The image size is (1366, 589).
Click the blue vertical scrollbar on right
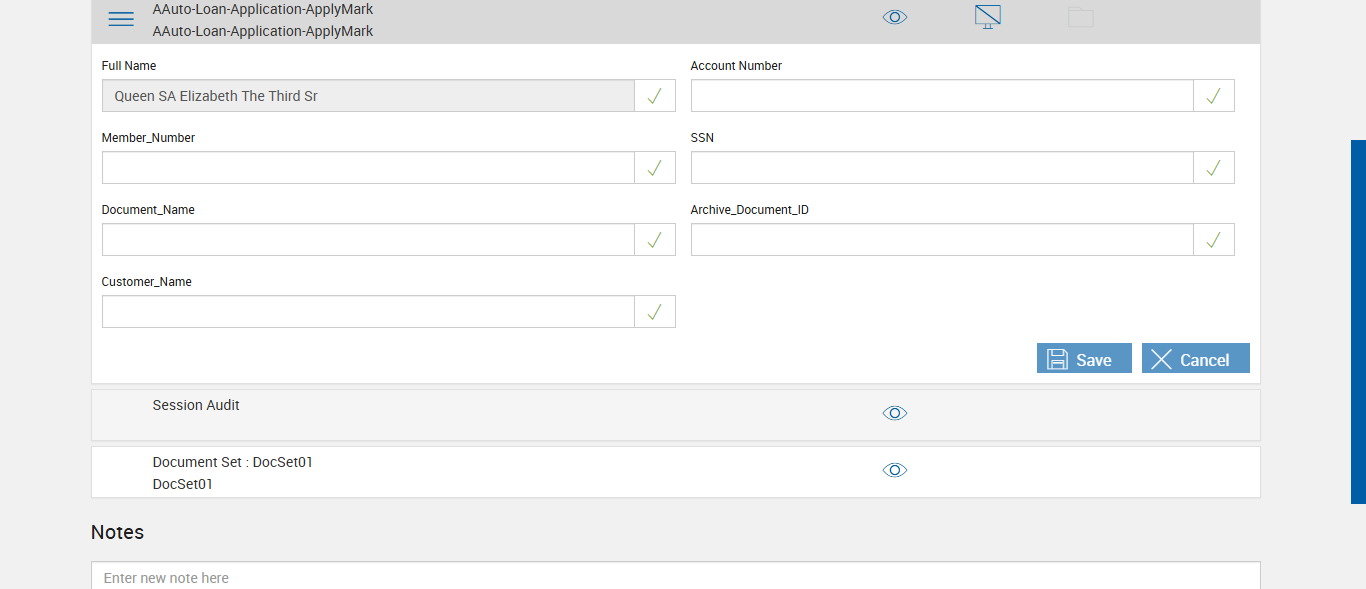pos(1358,320)
